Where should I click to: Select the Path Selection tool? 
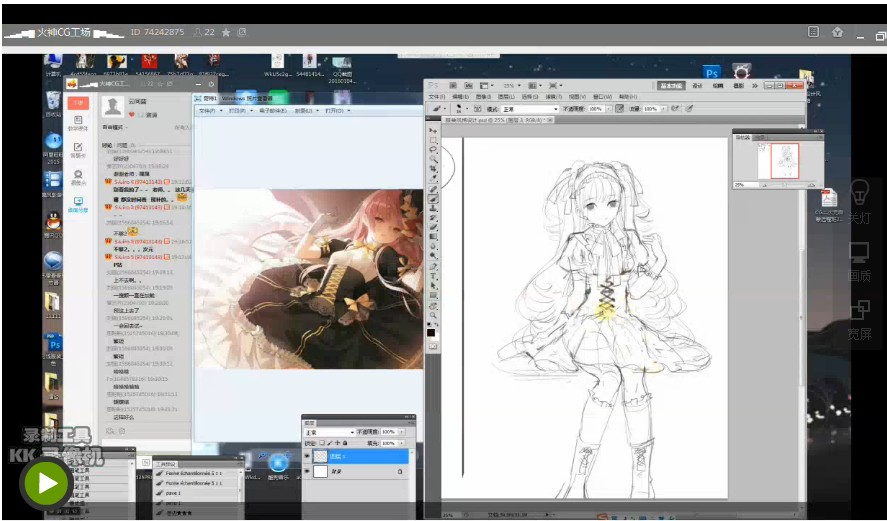(x=434, y=284)
